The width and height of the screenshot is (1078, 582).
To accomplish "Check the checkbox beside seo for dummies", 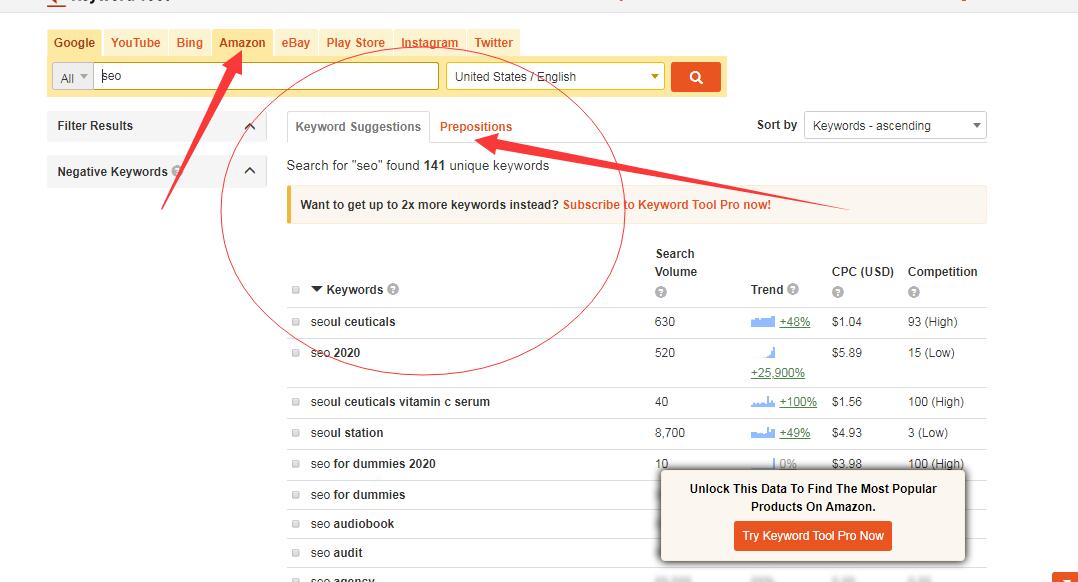I will click(295, 493).
